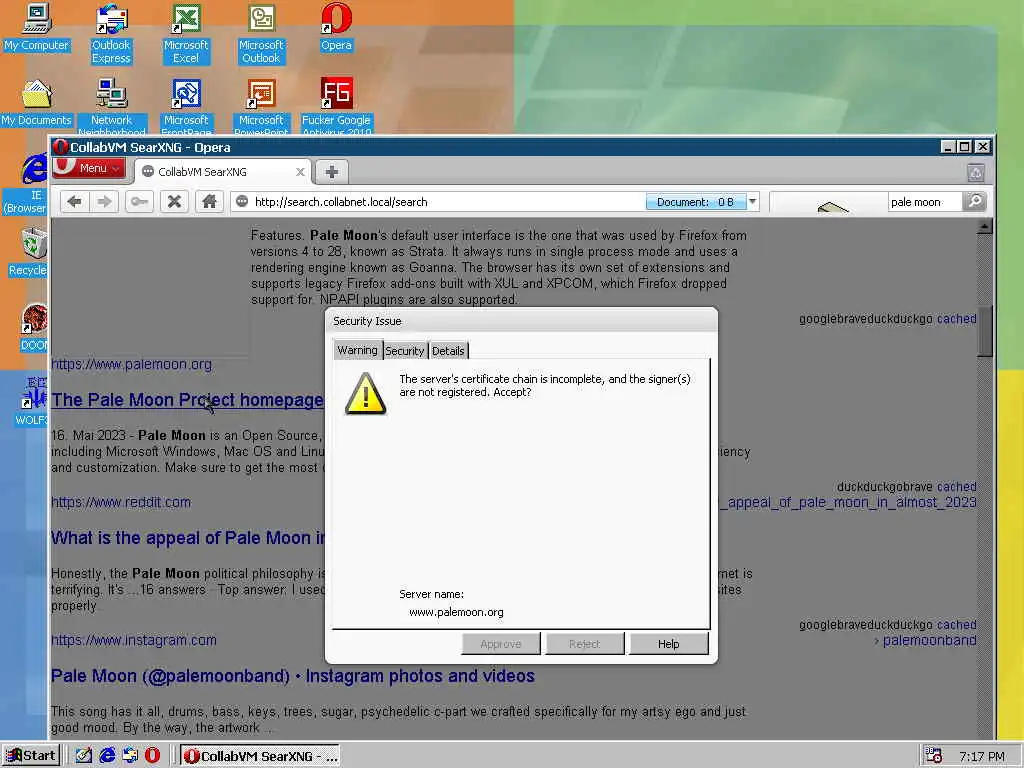Screen dimensions: 1024x768
Task: Launch Opera from quick launch bar
Action: point(153,756)
